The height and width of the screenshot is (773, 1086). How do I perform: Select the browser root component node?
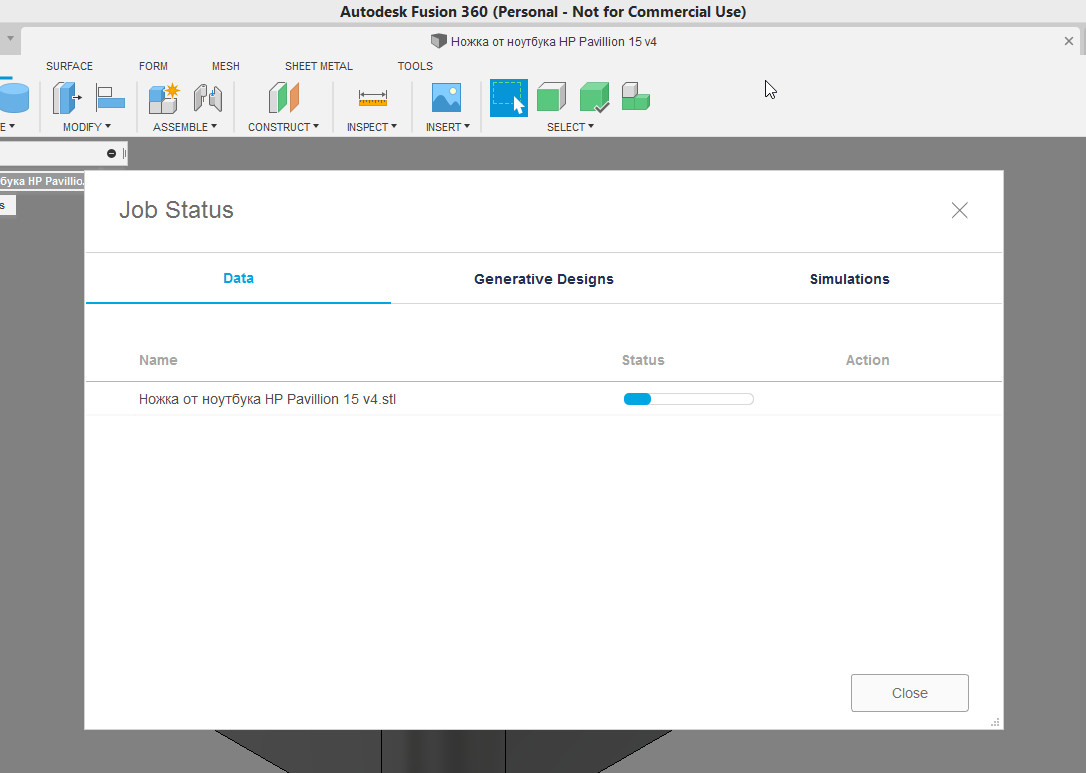42,181
